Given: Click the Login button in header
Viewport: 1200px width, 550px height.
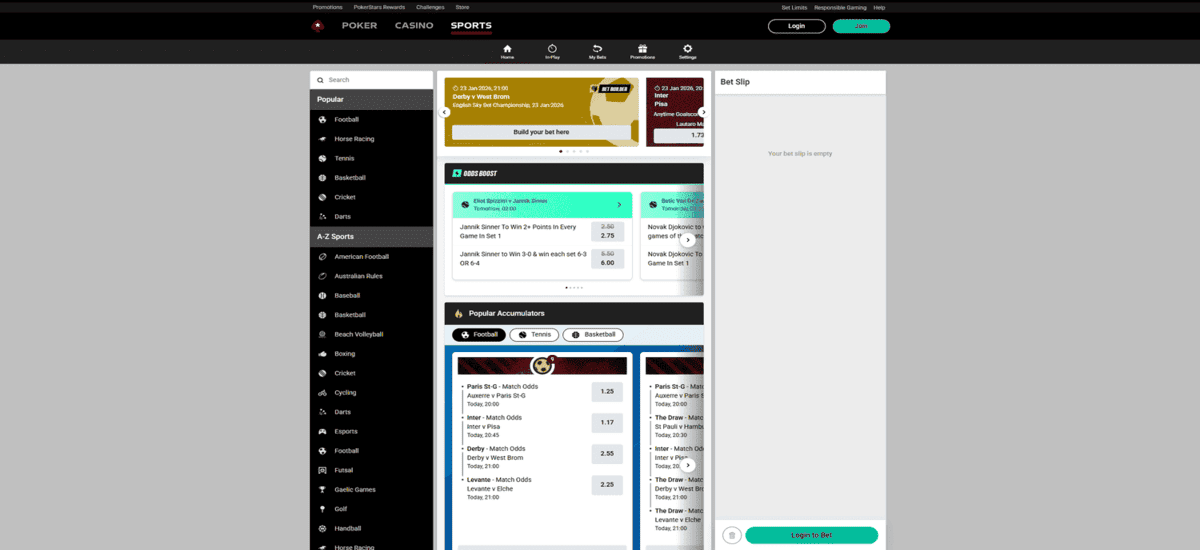Looking at the screenshot, I should click(796, 26).
